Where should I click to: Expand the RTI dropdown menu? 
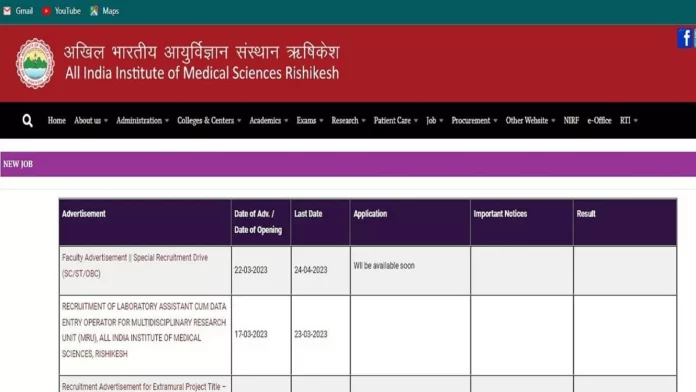click(x=629, y=120)
